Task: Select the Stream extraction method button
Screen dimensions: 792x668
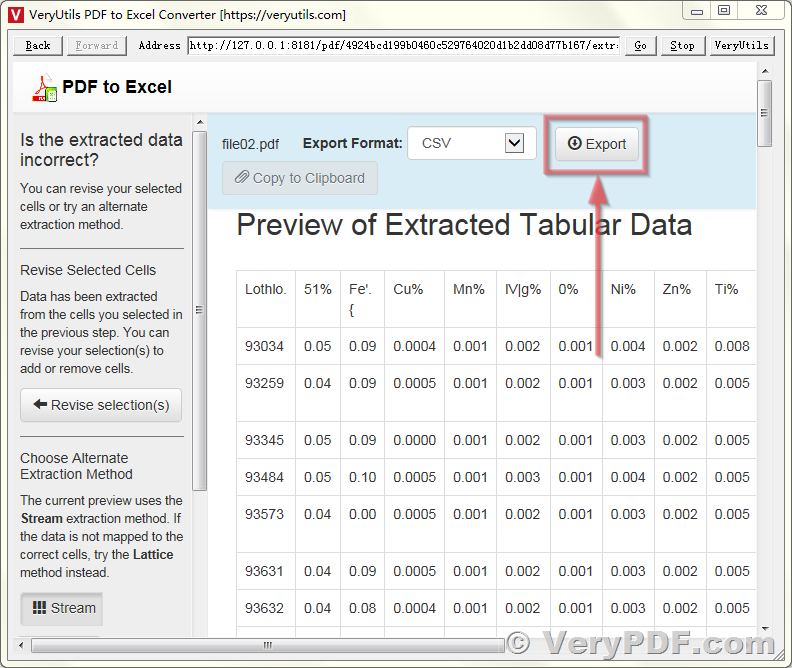Action: pyautogui.click(x=62, y=608)
